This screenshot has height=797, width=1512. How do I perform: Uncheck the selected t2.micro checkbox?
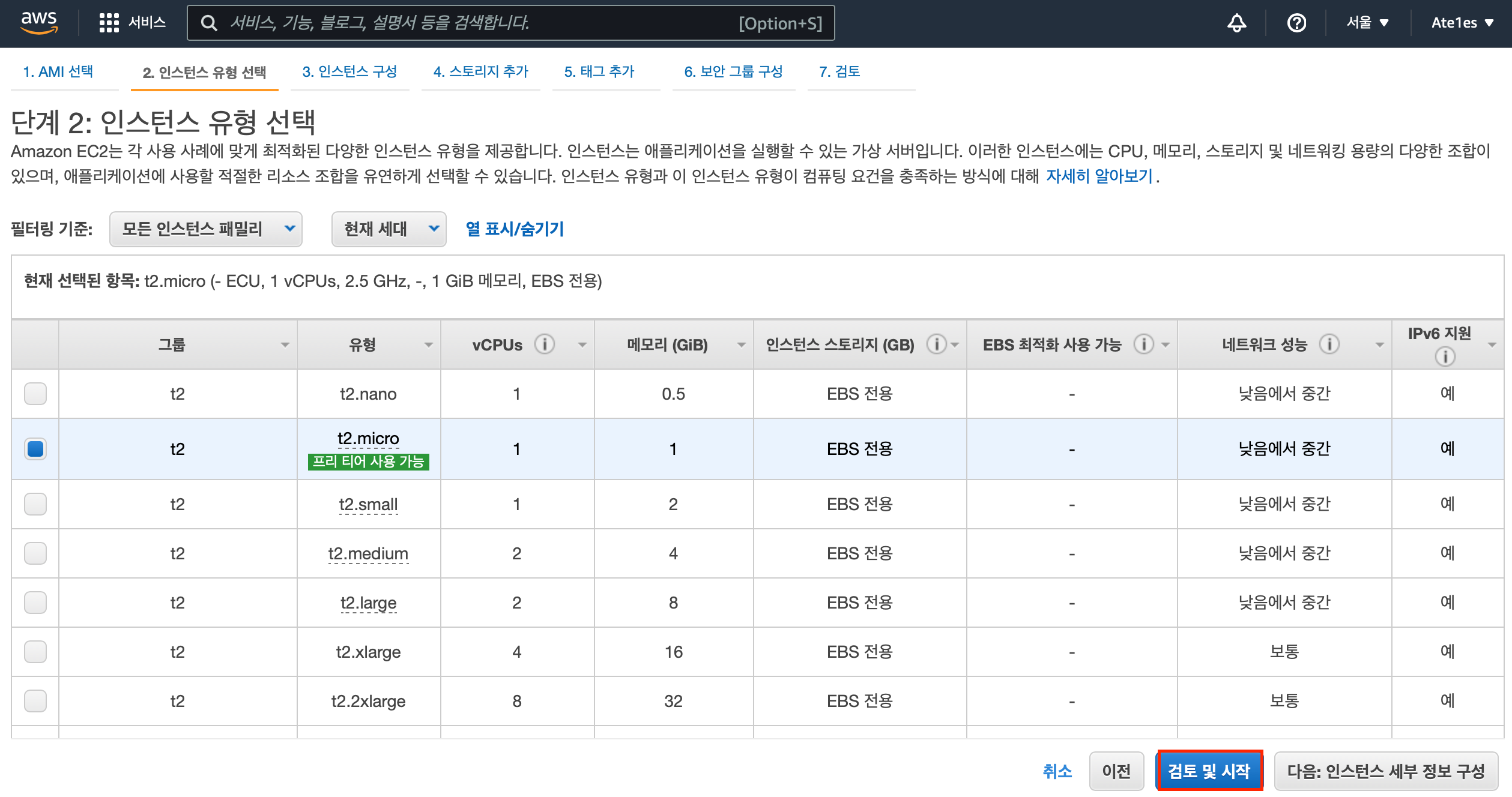35,449
